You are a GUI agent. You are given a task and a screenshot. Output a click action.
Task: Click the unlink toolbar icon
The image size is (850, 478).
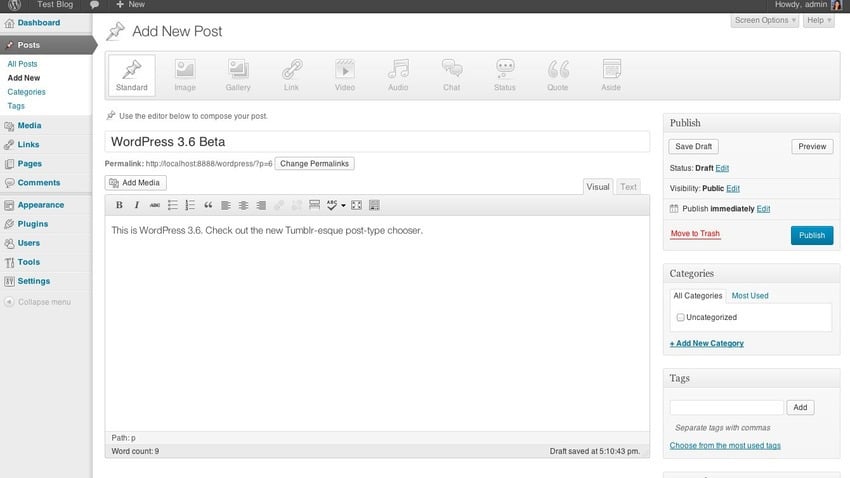click(x=297, y=205)
